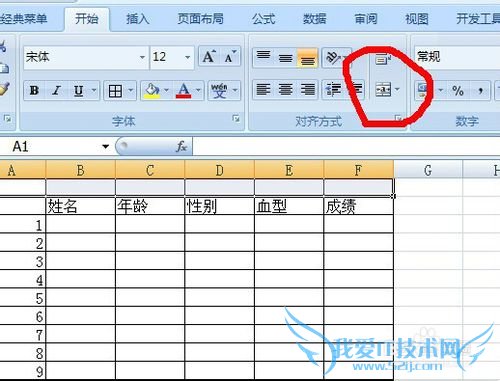
Task: Click the Copy icon in clipboard group
Action: point(4,68)
